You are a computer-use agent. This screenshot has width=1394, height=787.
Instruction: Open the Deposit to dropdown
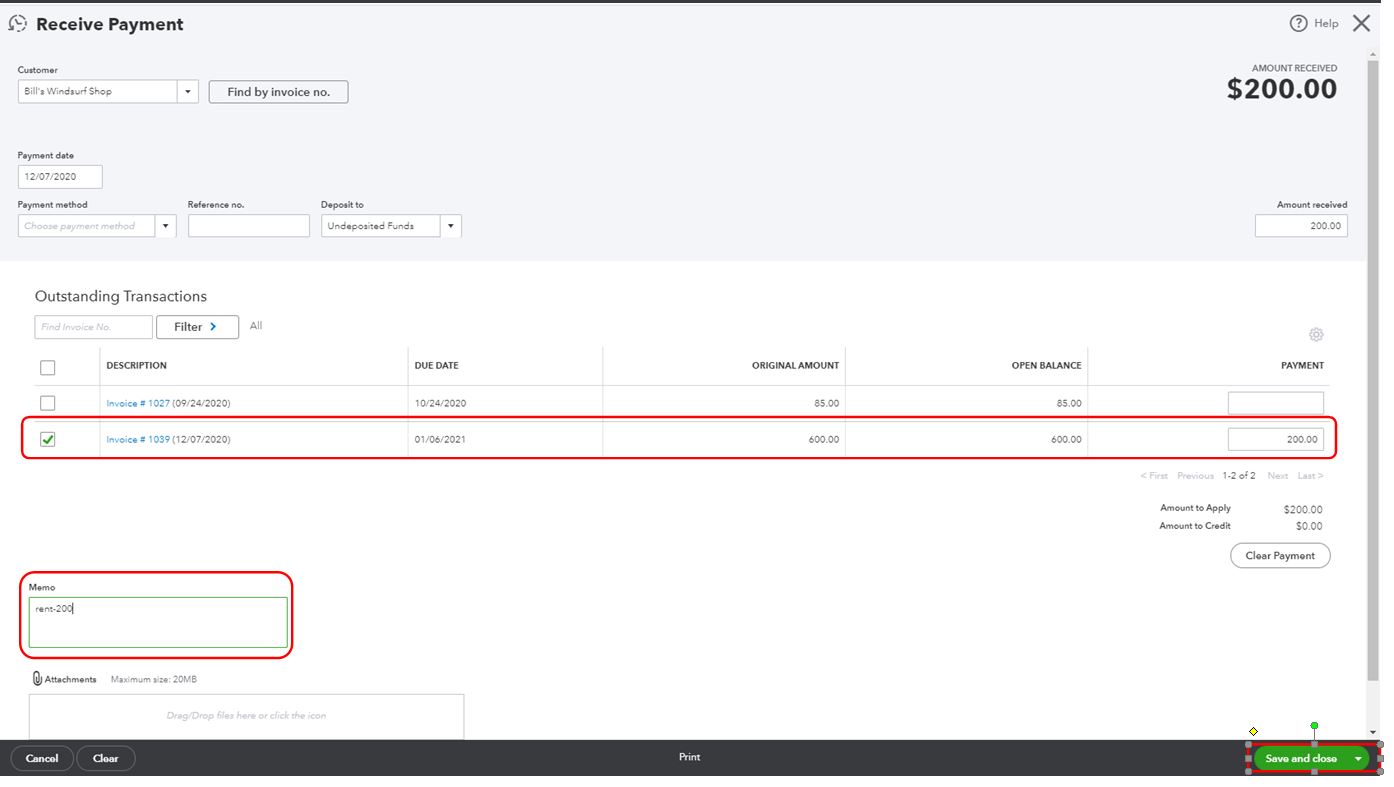(x=451, y=225)
